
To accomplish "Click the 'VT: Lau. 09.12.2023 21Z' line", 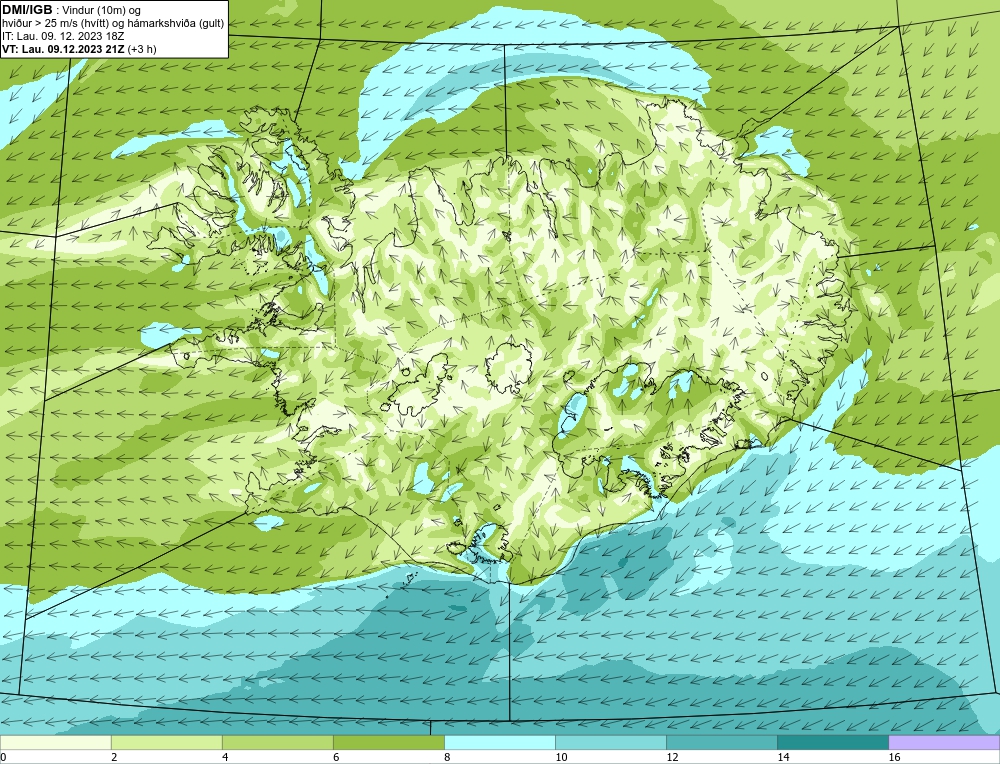I will coord(64,49).
